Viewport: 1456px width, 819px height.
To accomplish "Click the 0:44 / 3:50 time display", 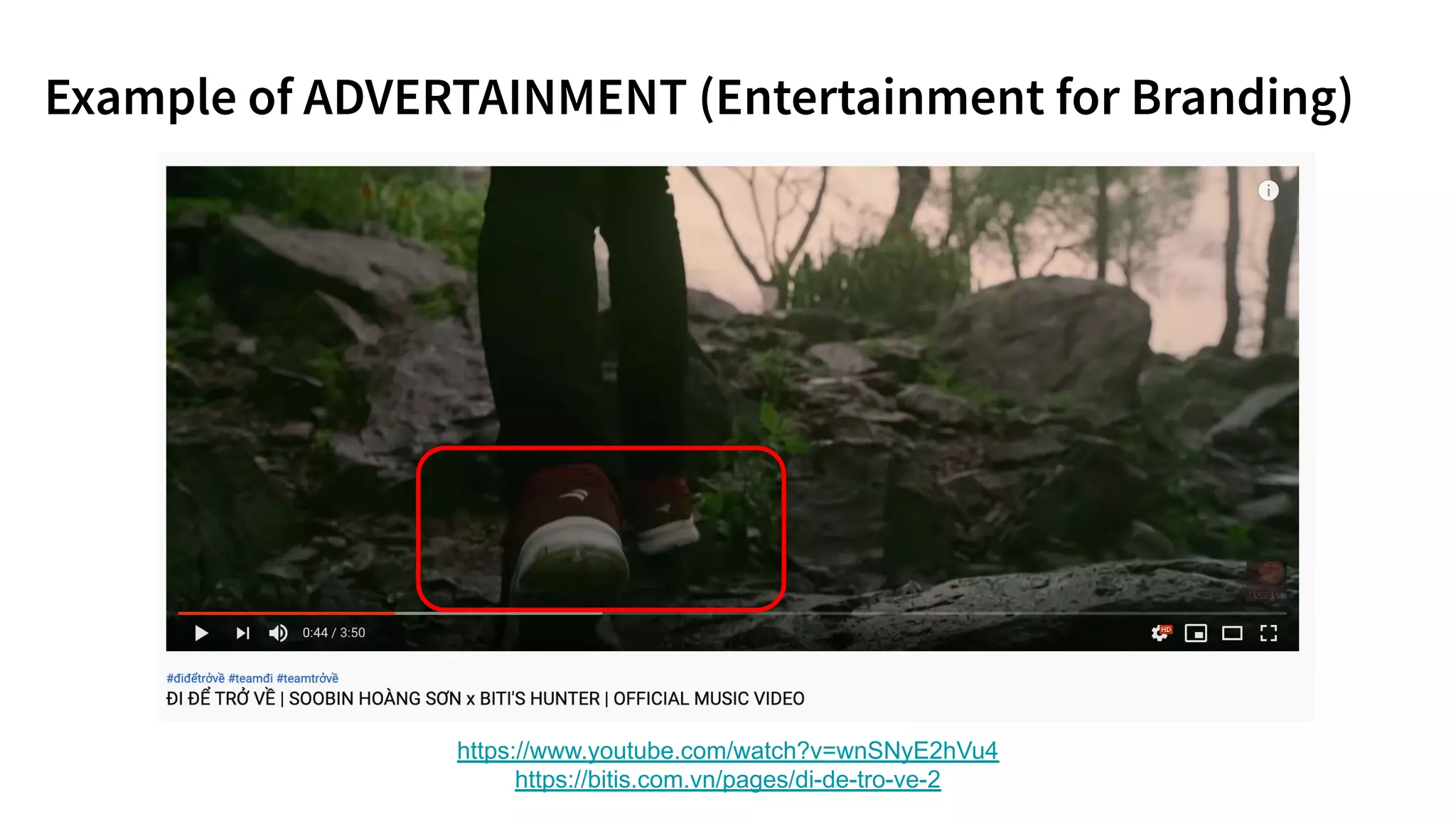I will [x=333, y=633].
